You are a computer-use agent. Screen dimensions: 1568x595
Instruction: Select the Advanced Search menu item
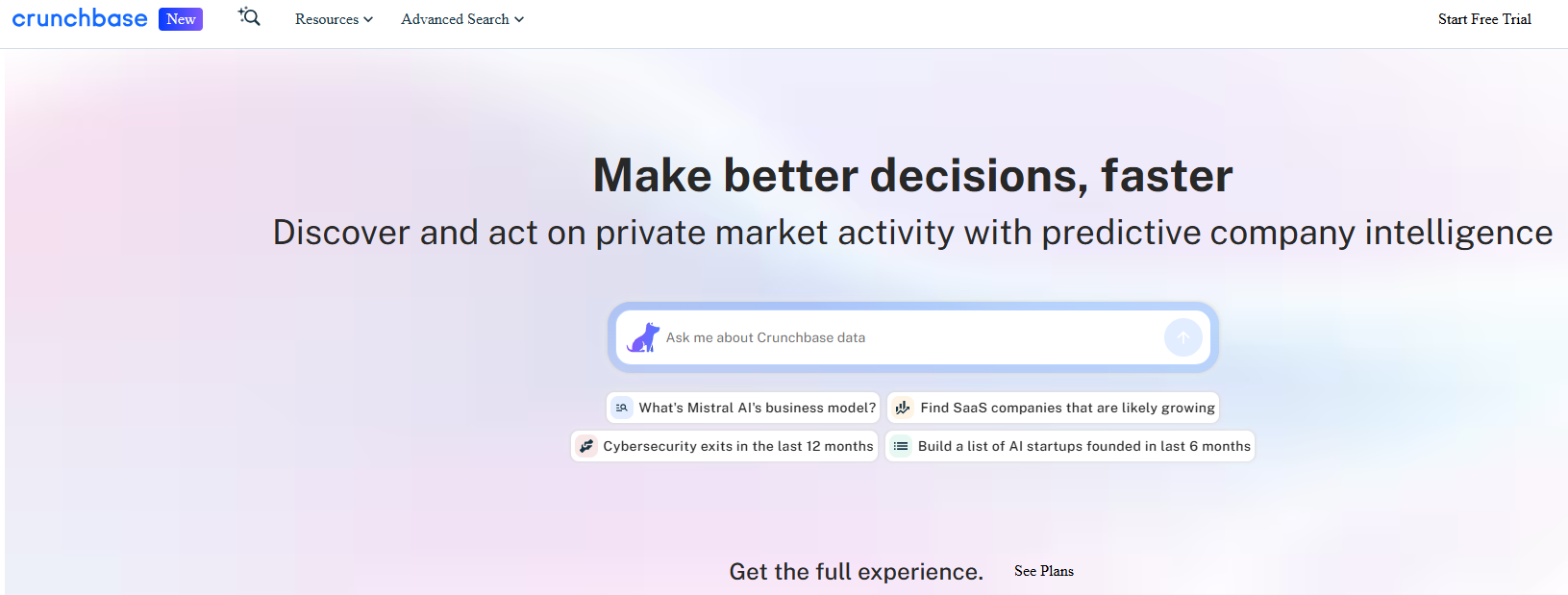(455, 19)
